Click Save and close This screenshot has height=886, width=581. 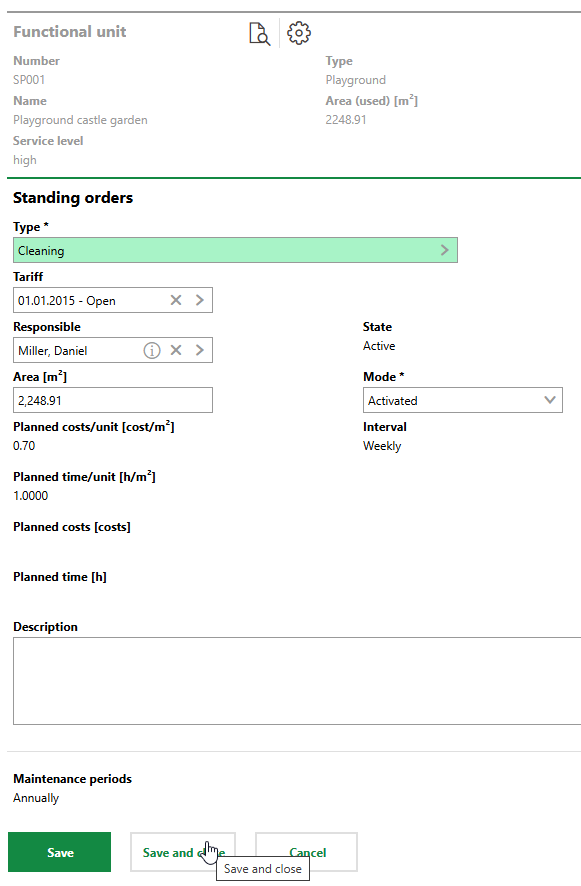[x=182, y=852]
